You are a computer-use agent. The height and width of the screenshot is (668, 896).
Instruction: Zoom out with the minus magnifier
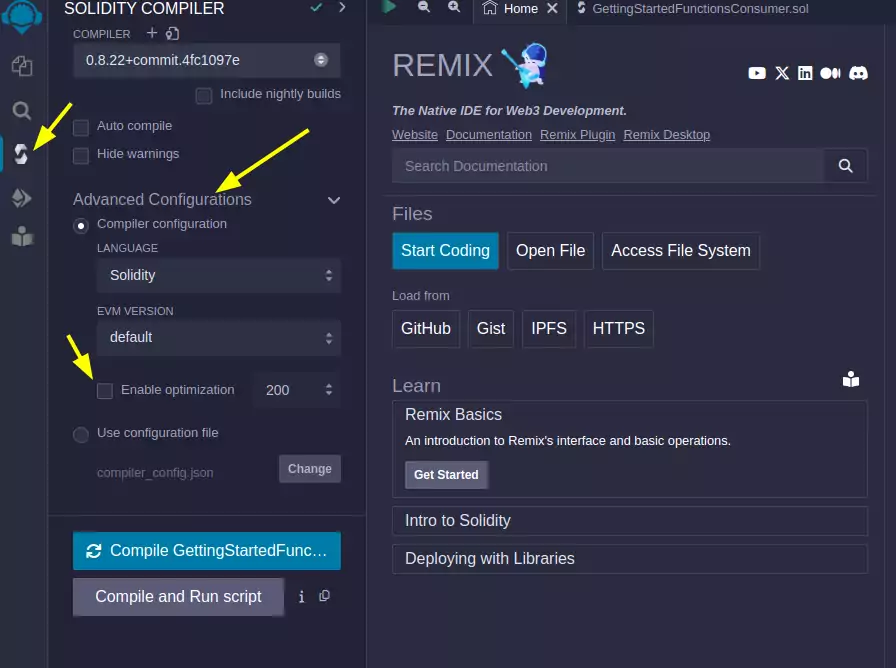tap(423, 7)
